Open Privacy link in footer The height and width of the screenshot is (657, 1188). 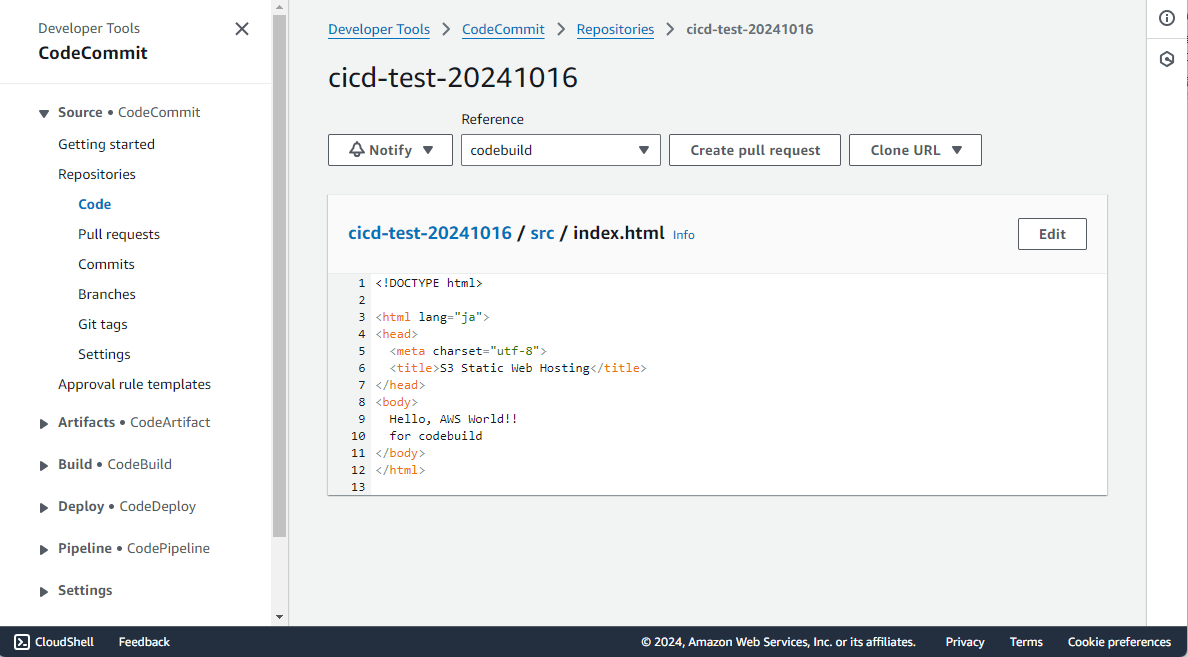point(965,642)
